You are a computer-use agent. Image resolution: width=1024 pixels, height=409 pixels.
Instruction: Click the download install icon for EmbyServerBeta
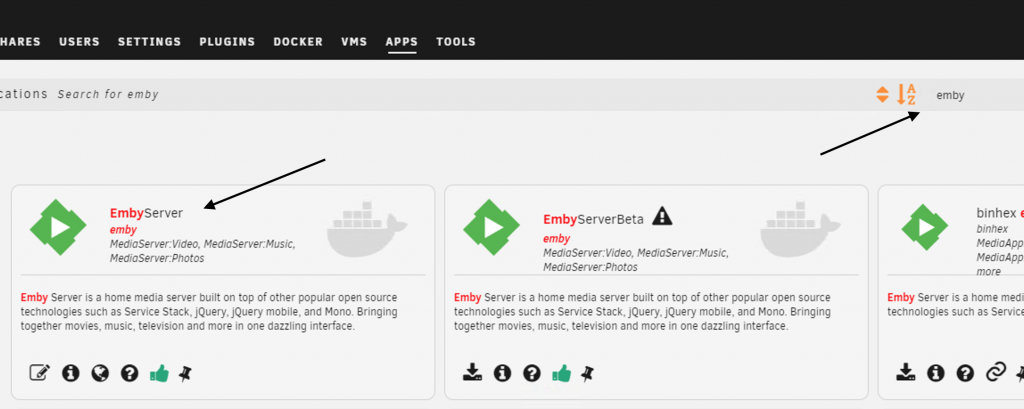coord(473,373)
